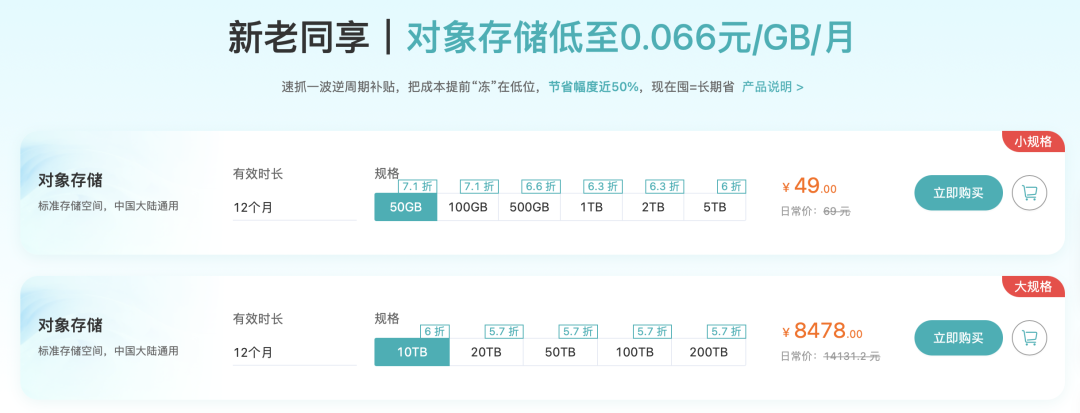1080x413 pixels.
Task: Select the 2TB specification
Action: click(x=653, y=207)
